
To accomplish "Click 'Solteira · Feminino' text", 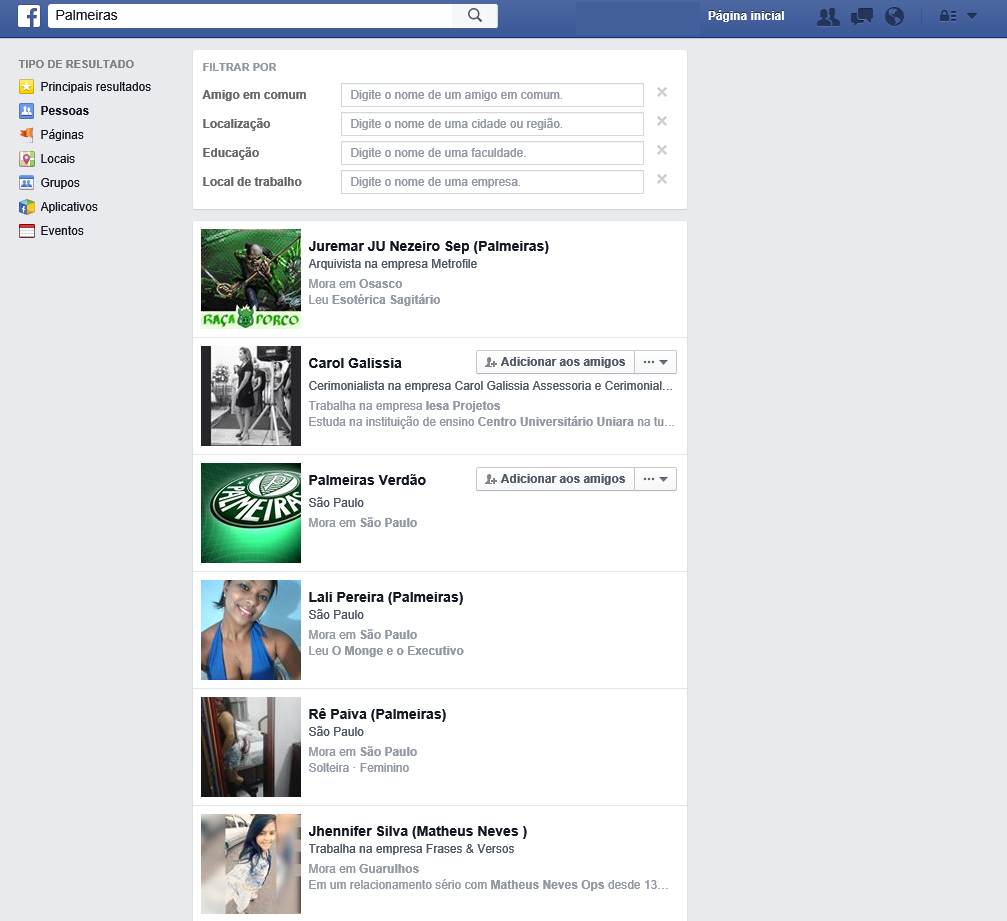I will (x=358, y=768).
